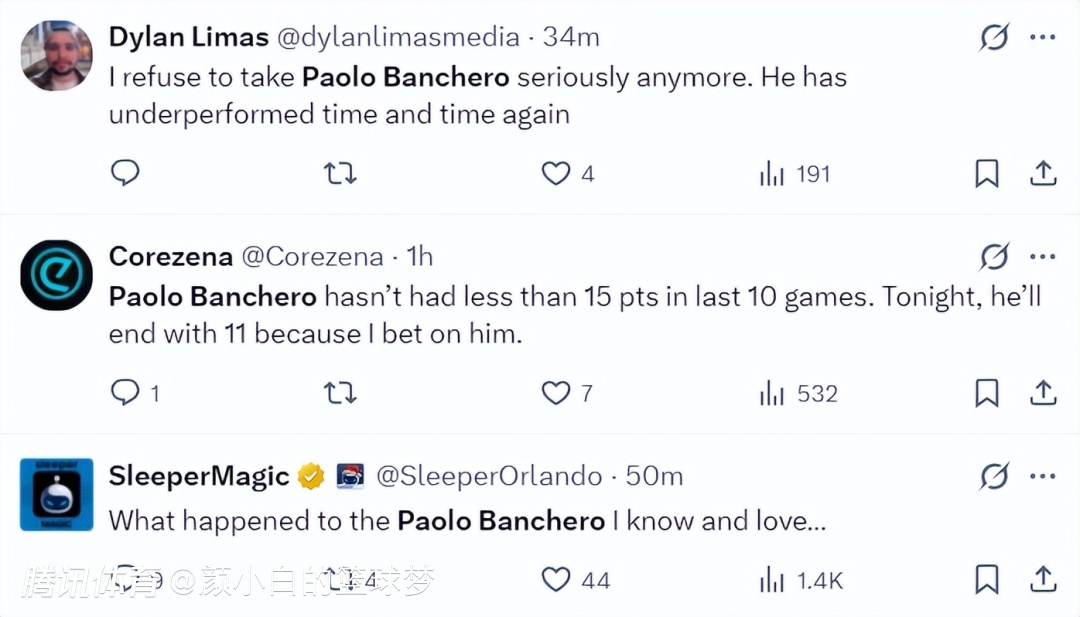1080x617 pixels.
Task: Reply to the Corezena tweet
Action: (125, 393)
